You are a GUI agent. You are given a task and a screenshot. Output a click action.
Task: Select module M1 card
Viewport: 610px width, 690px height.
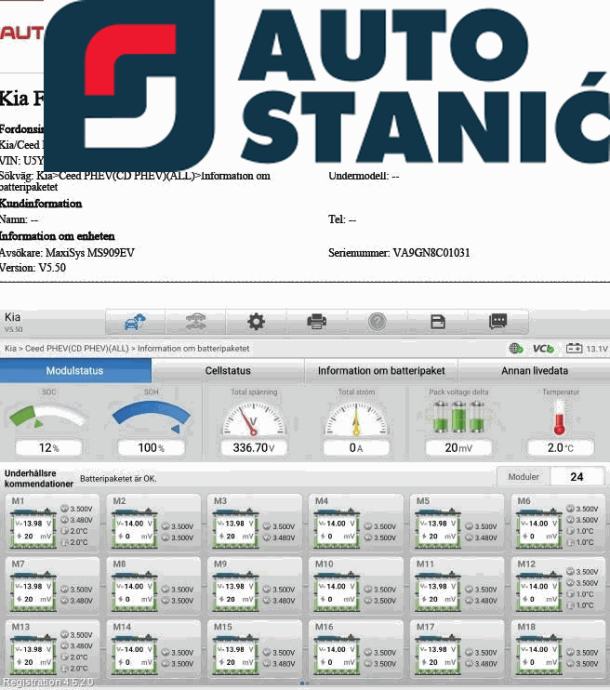click(52, 523)
